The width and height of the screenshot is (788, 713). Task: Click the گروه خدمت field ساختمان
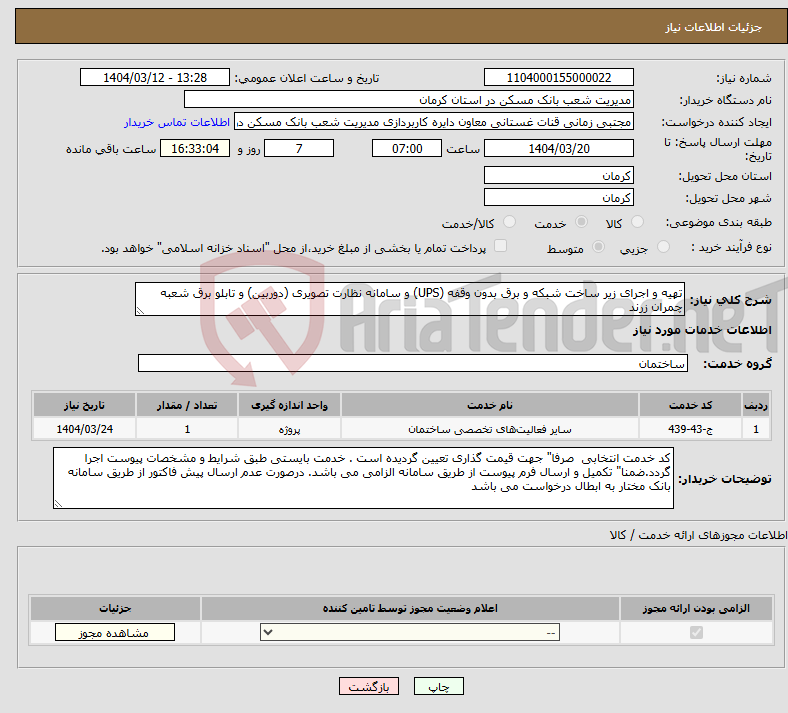[413, 363]
